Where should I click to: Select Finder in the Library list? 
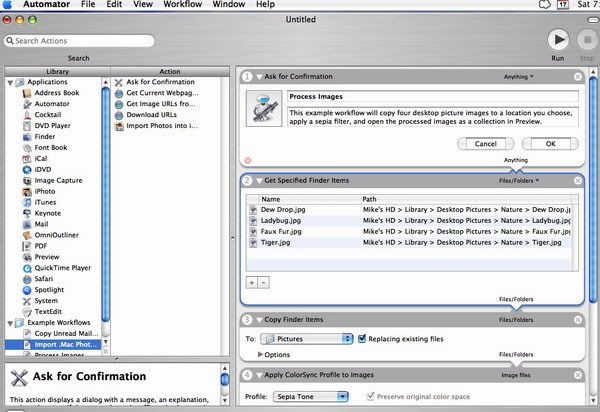[45, 137]
